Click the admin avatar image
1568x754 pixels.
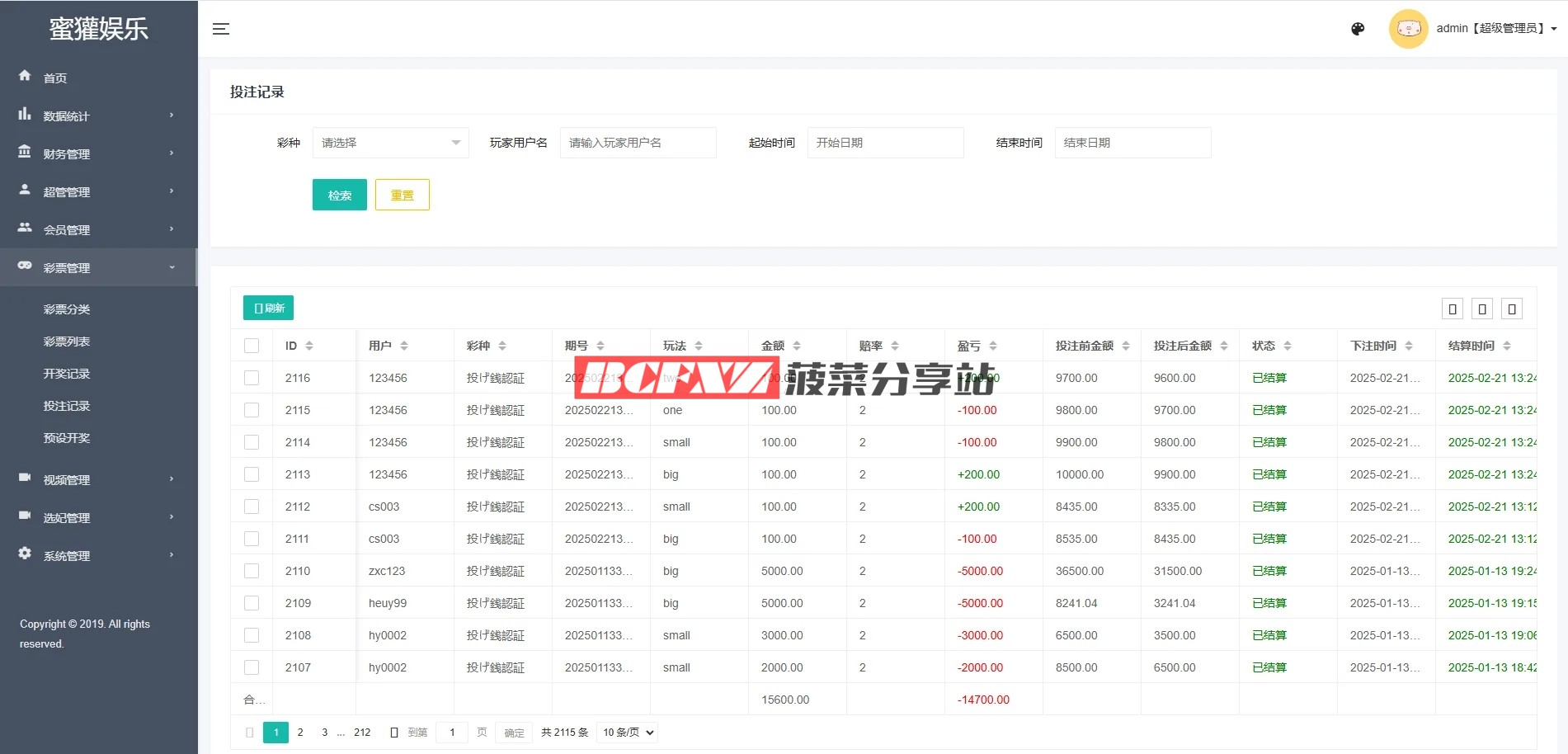pos(1408,29)
